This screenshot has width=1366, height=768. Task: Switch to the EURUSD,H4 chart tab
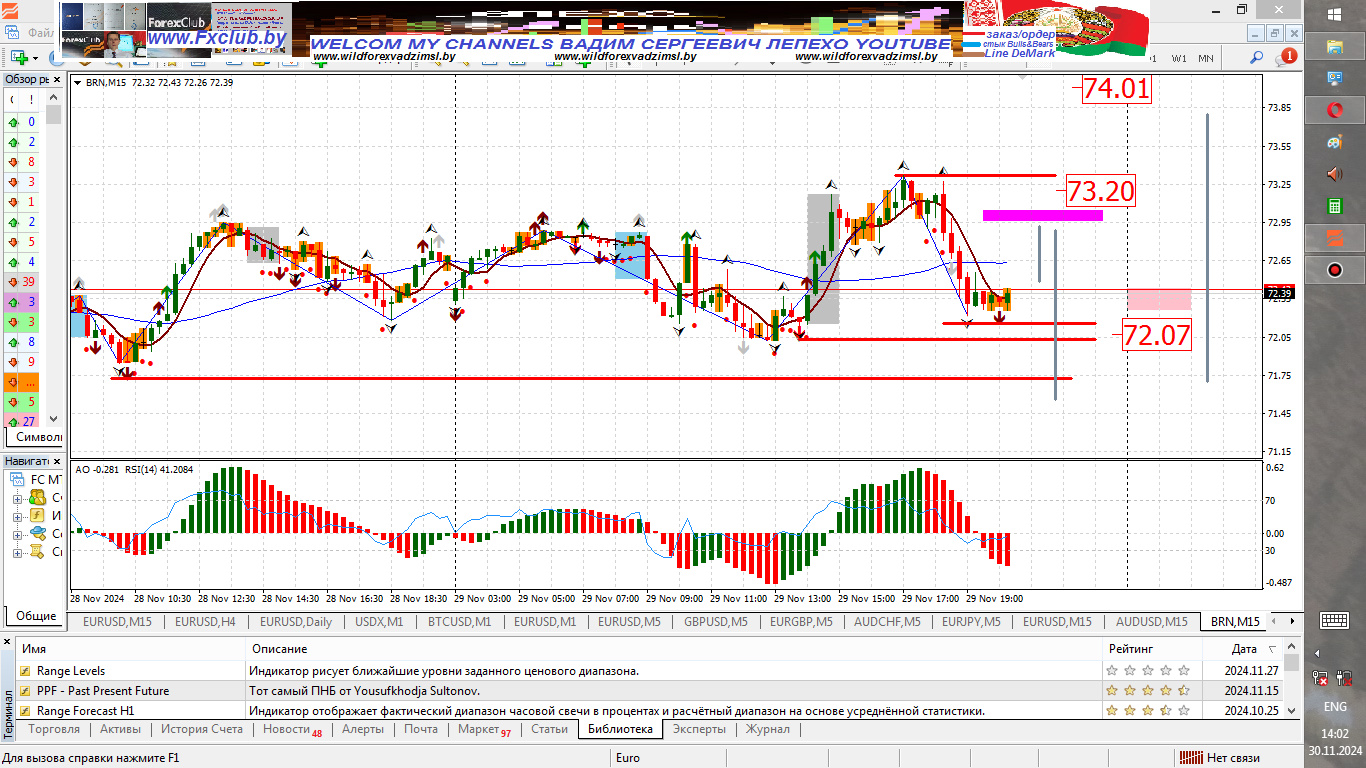(x=205, y=621)
